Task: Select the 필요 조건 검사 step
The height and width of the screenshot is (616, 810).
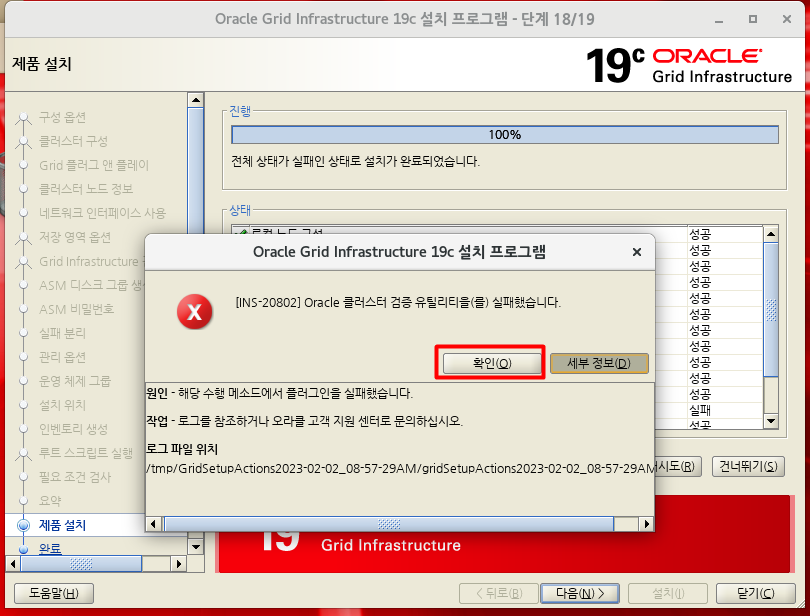Action: tap(75, 477)
